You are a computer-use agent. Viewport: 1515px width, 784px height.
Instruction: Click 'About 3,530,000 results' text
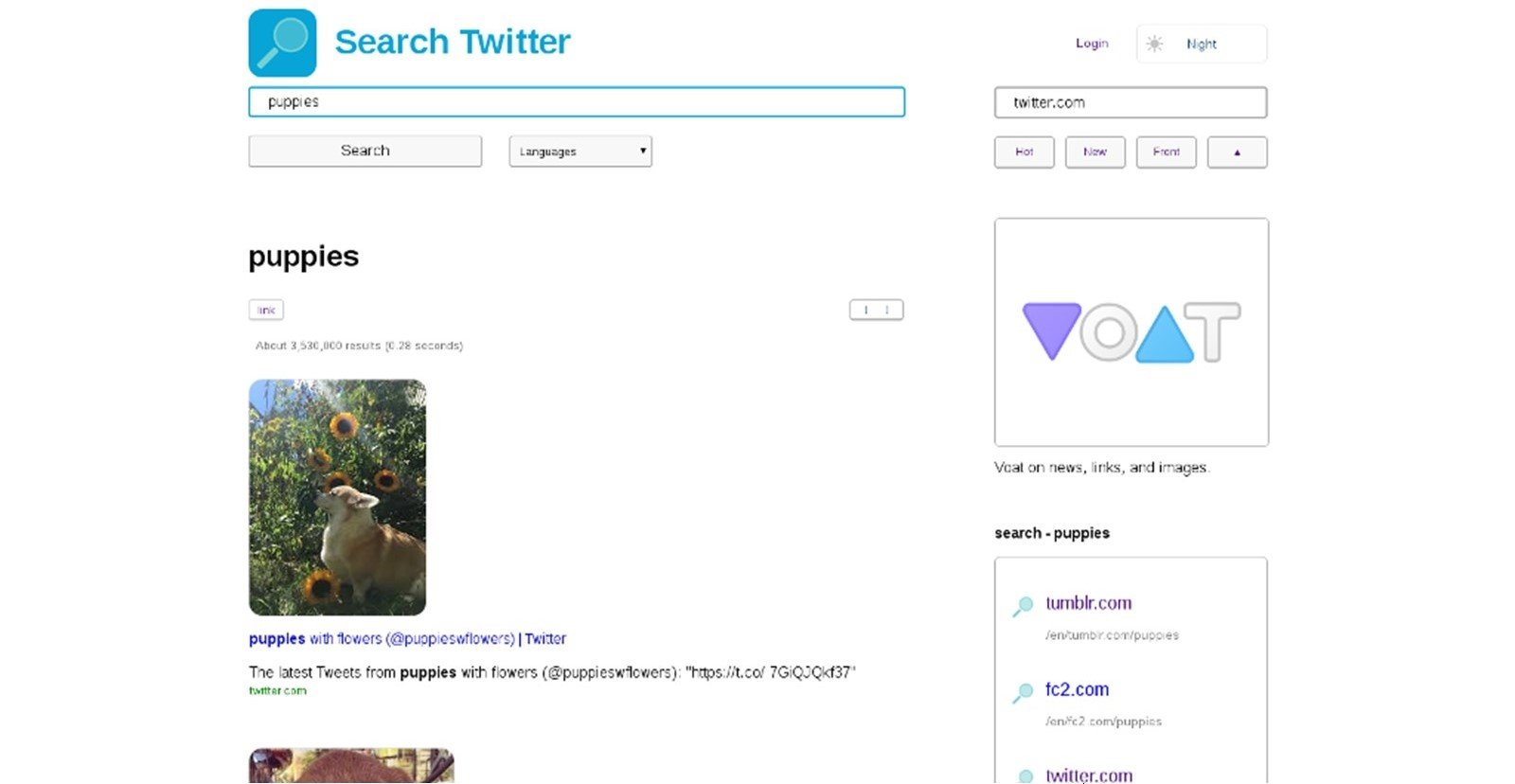coord(359,346)
